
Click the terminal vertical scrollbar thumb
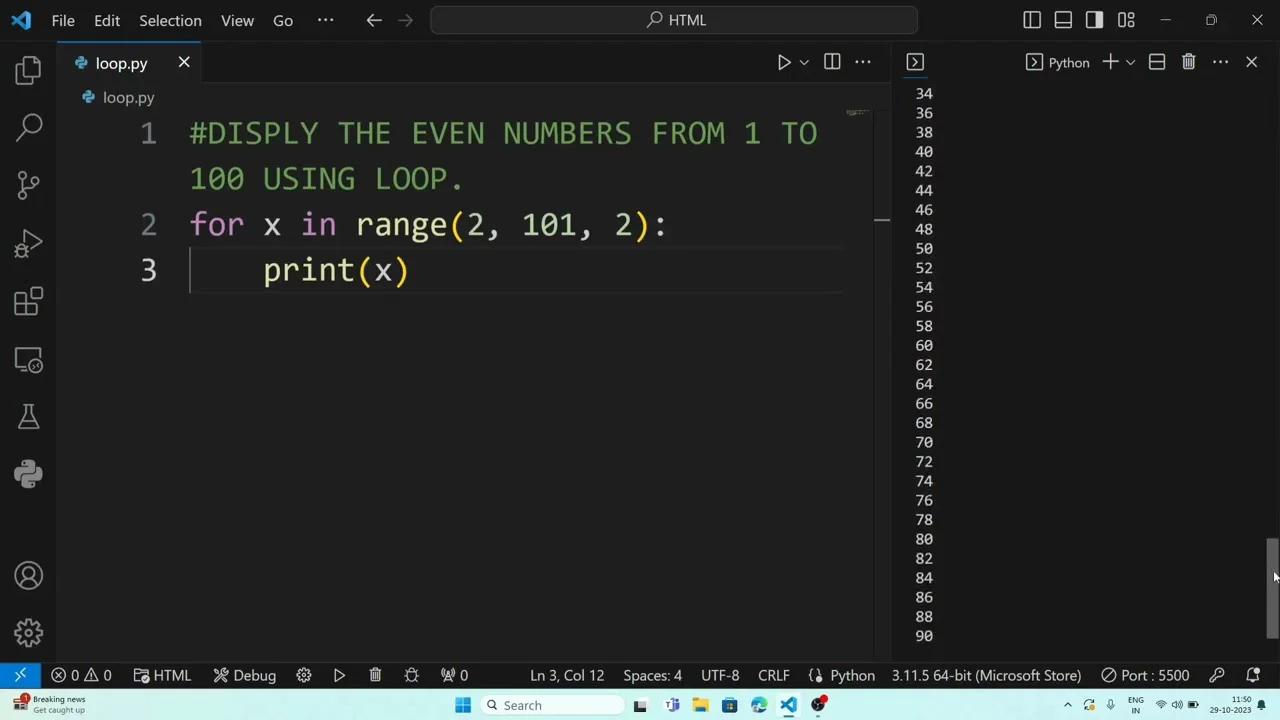(x=1272, y=588)
